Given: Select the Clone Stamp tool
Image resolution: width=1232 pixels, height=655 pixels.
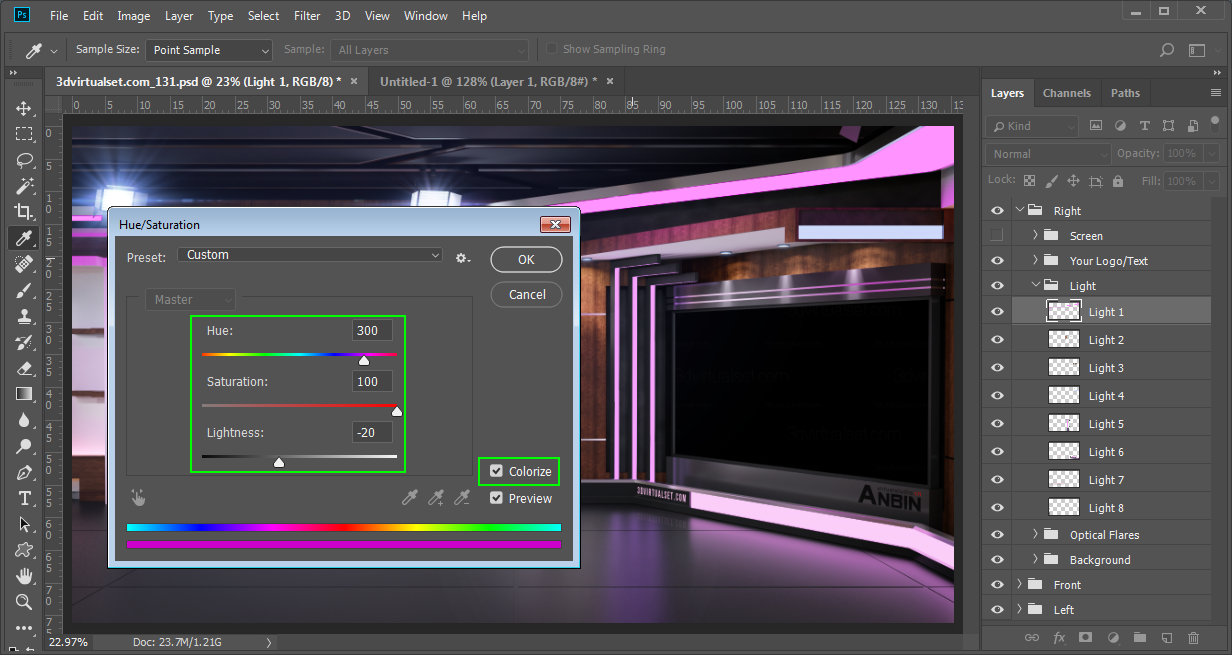Looking at the screenshot, I should point(22,315).
